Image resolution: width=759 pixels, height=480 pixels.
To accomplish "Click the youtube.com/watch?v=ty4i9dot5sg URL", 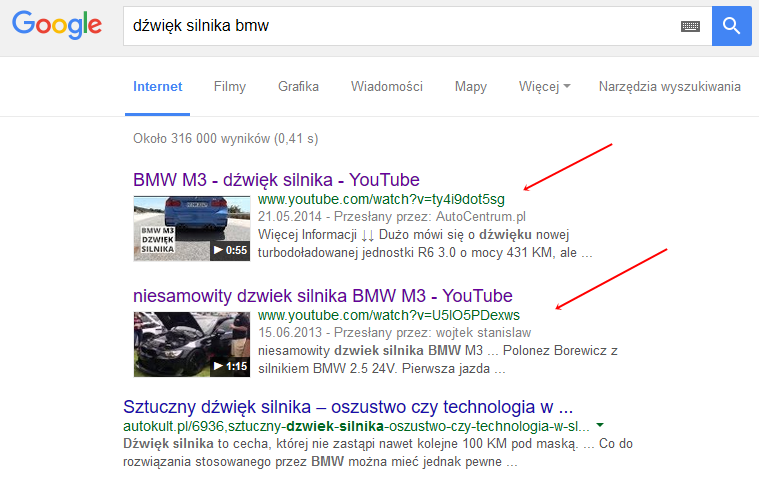I will pyautogui.click(x=388, y=199).
